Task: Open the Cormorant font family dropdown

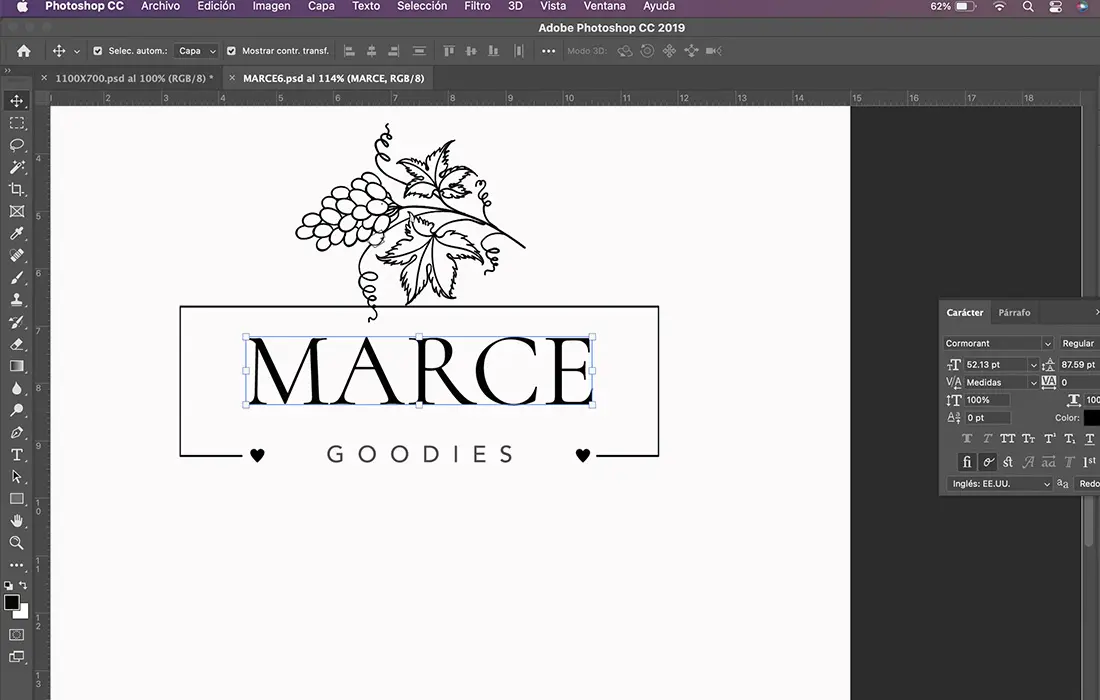Action: coord(998,343)
